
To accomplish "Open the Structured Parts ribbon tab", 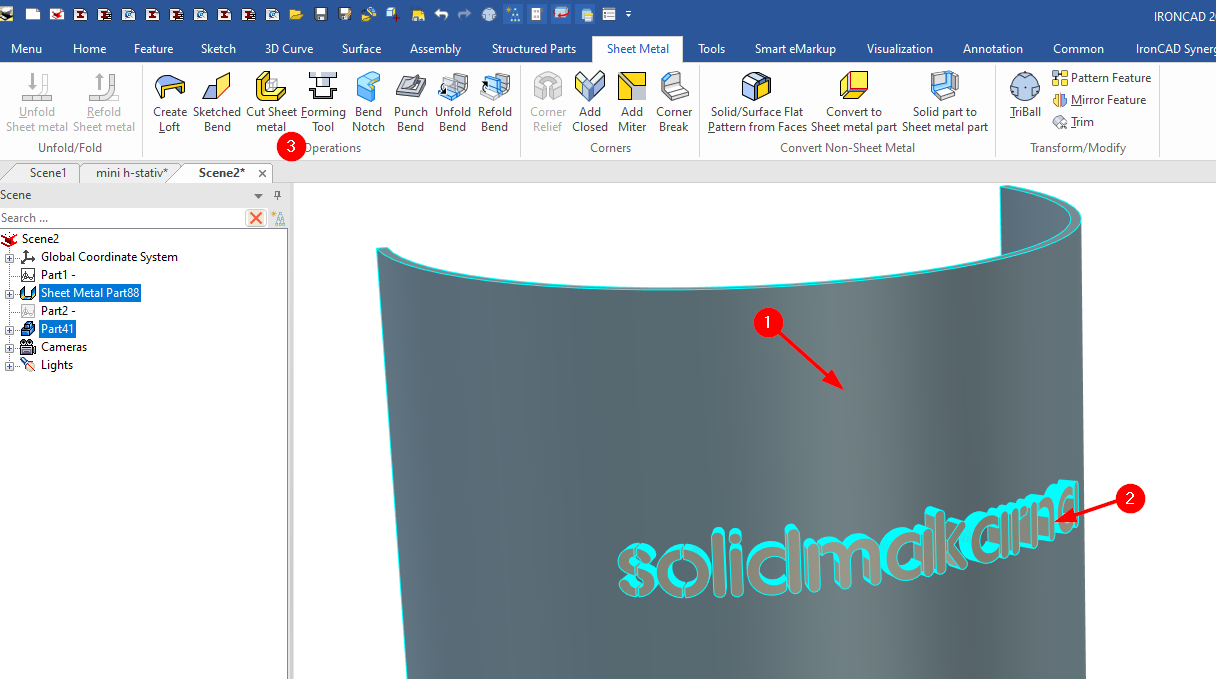I will [x=534, y=49].
